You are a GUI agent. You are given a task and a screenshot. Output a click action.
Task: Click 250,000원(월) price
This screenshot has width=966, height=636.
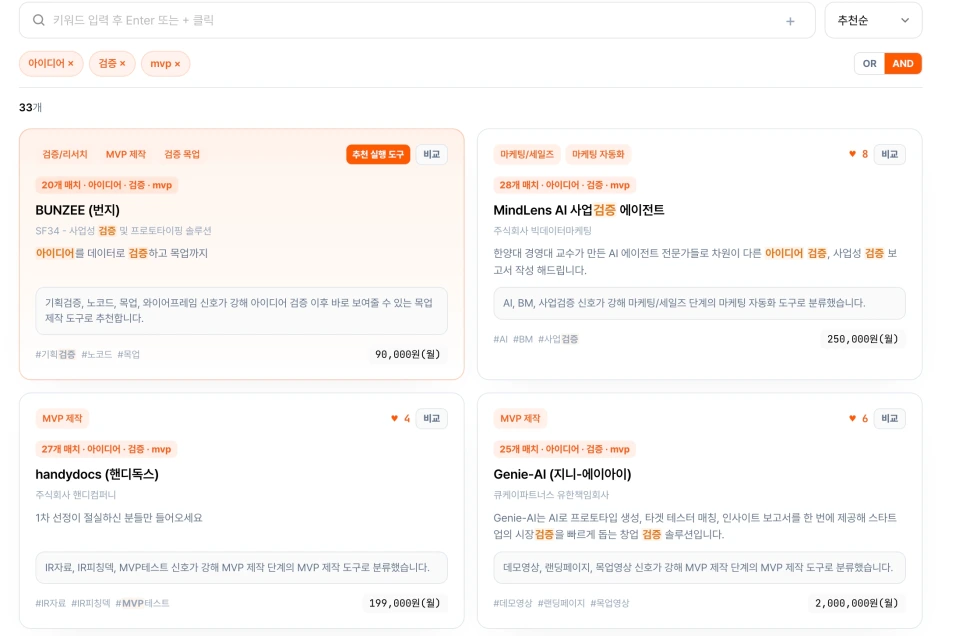click(862, 339)
